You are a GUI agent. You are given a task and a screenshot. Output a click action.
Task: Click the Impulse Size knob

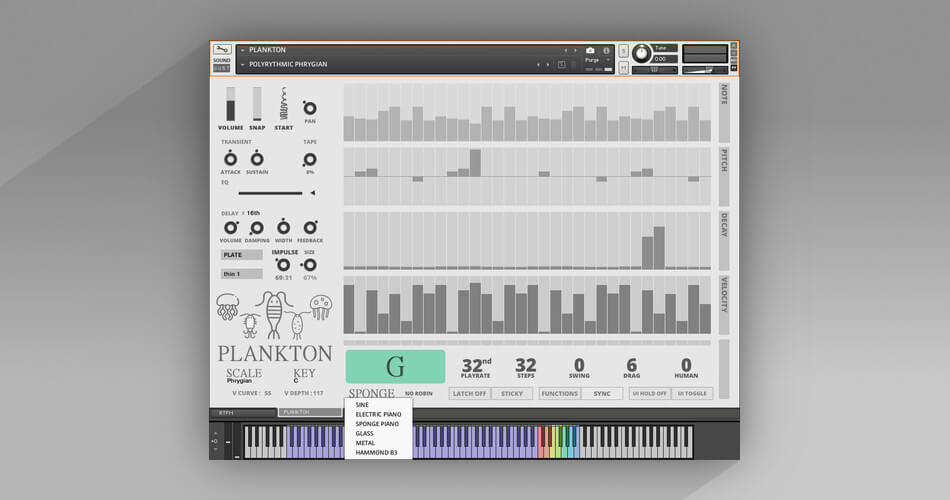click(x=310, y=265)
